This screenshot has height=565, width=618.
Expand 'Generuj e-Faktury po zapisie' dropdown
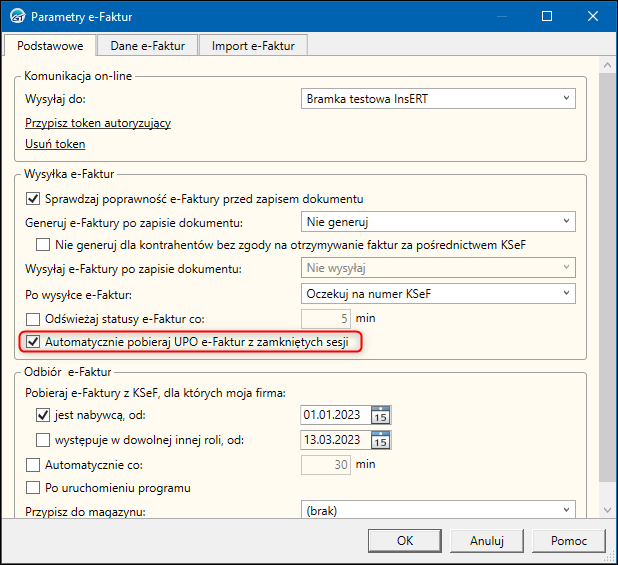(438, 221)
